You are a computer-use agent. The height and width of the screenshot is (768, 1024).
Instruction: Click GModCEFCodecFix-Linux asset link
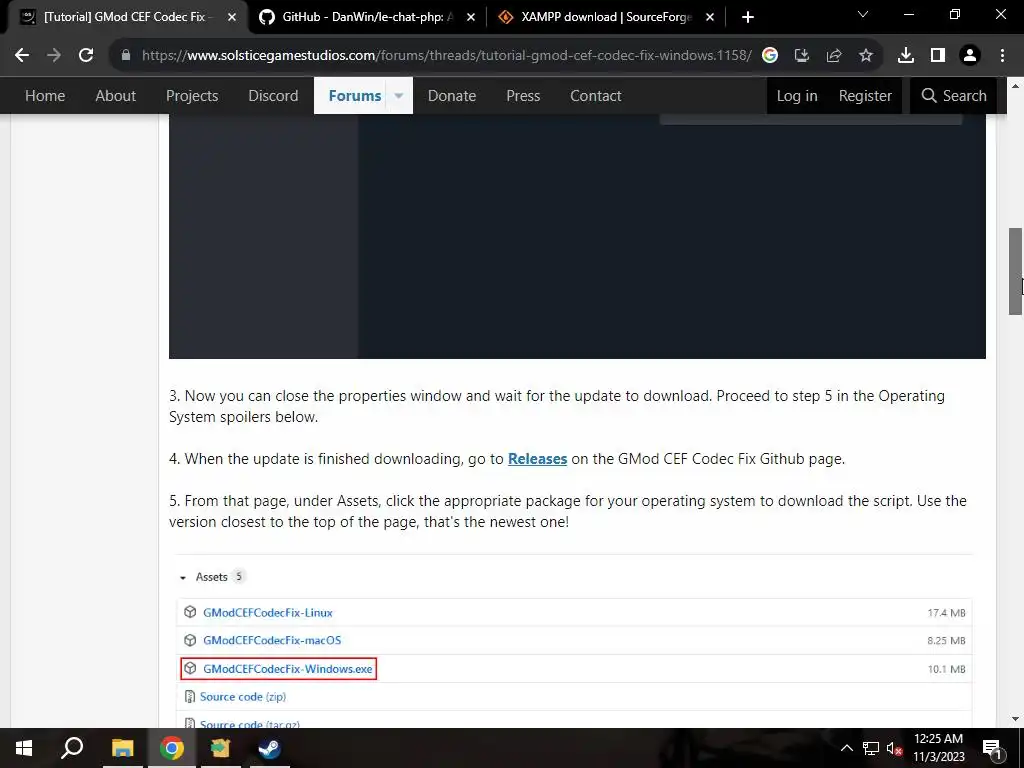coord(268,613)
